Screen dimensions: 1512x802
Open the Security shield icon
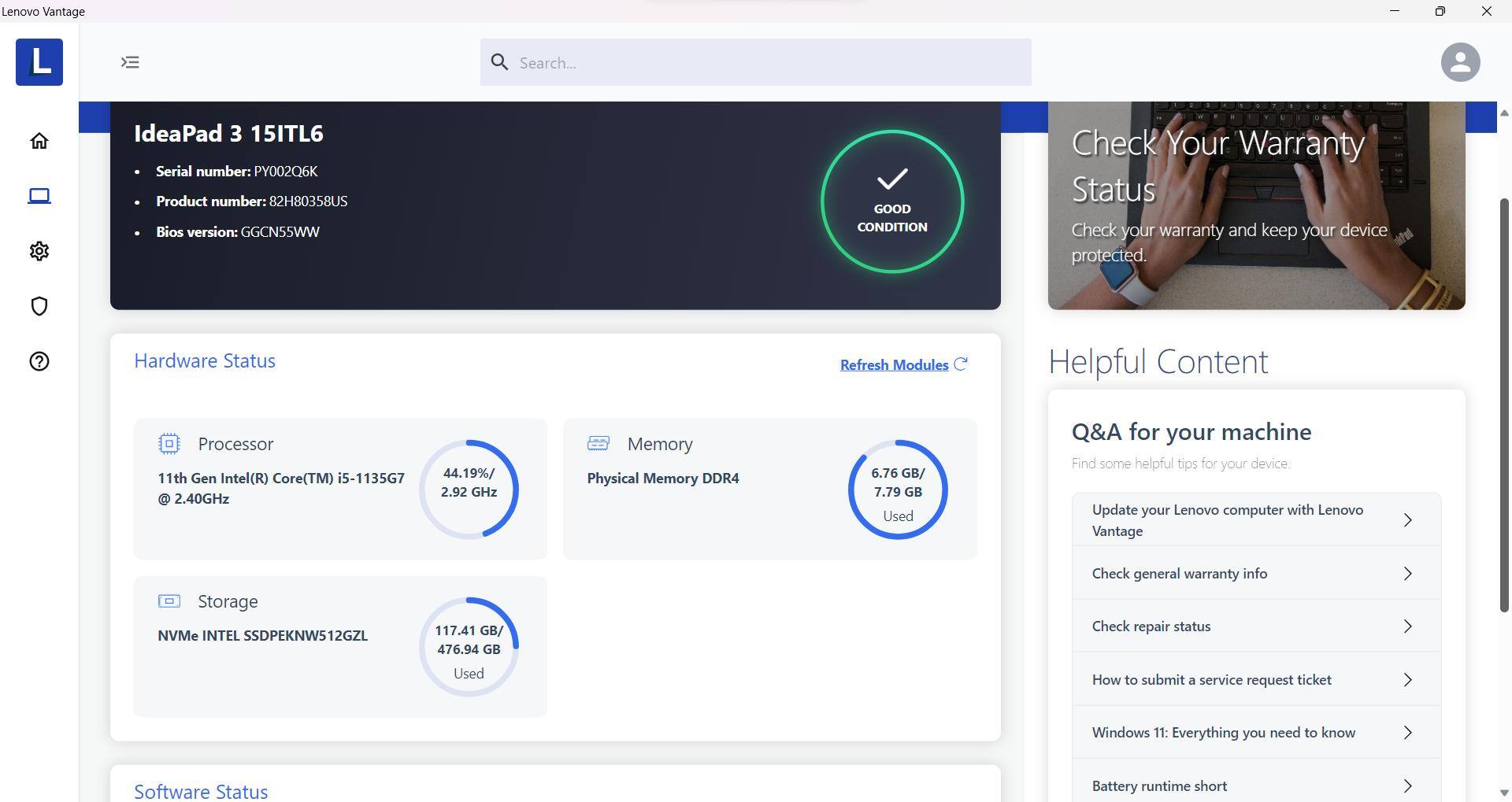tap(39, 306)
